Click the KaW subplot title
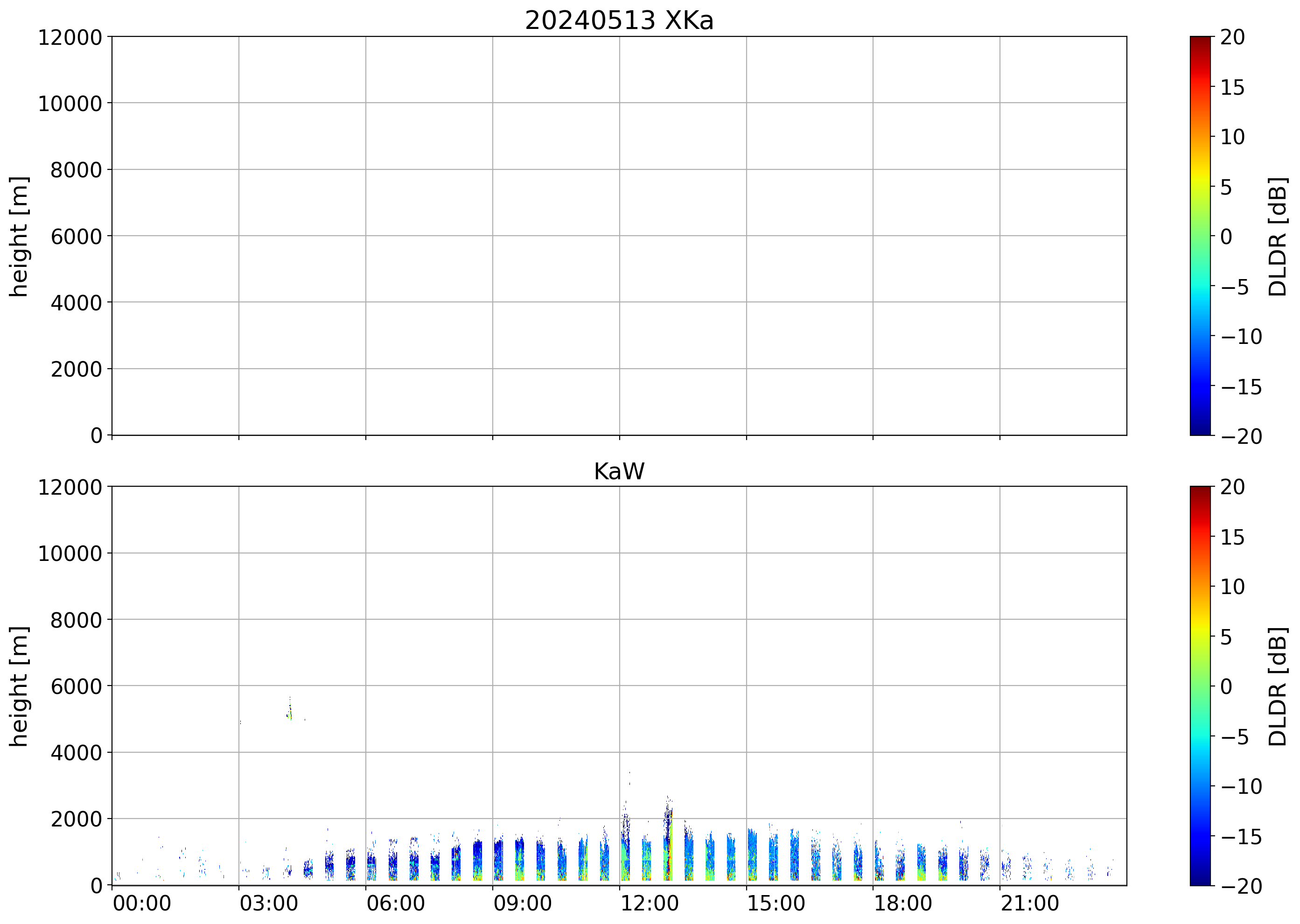1300x924 pixels. tap(619, 471)
